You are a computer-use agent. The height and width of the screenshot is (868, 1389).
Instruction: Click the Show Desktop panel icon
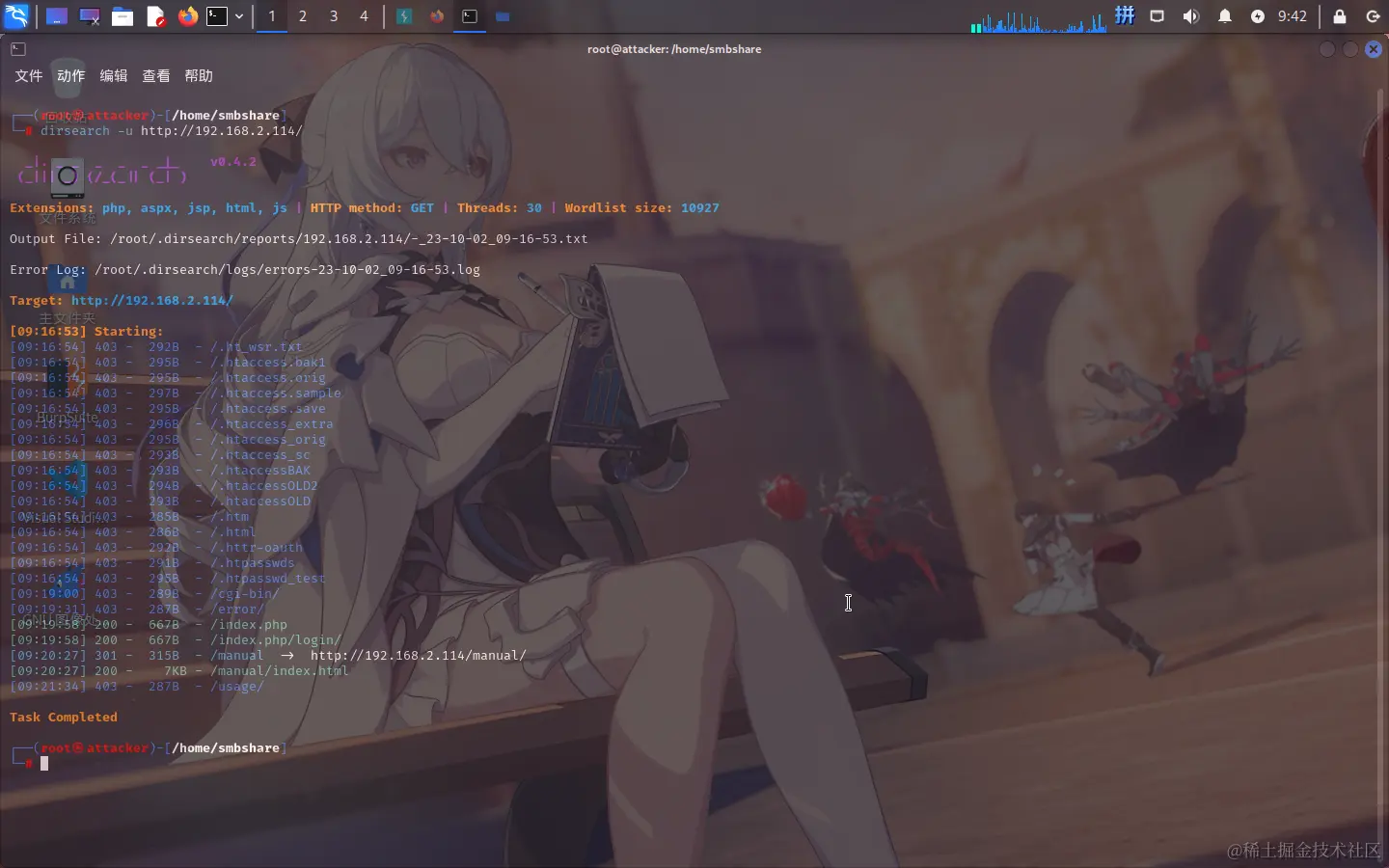click(x=57, y=16)
